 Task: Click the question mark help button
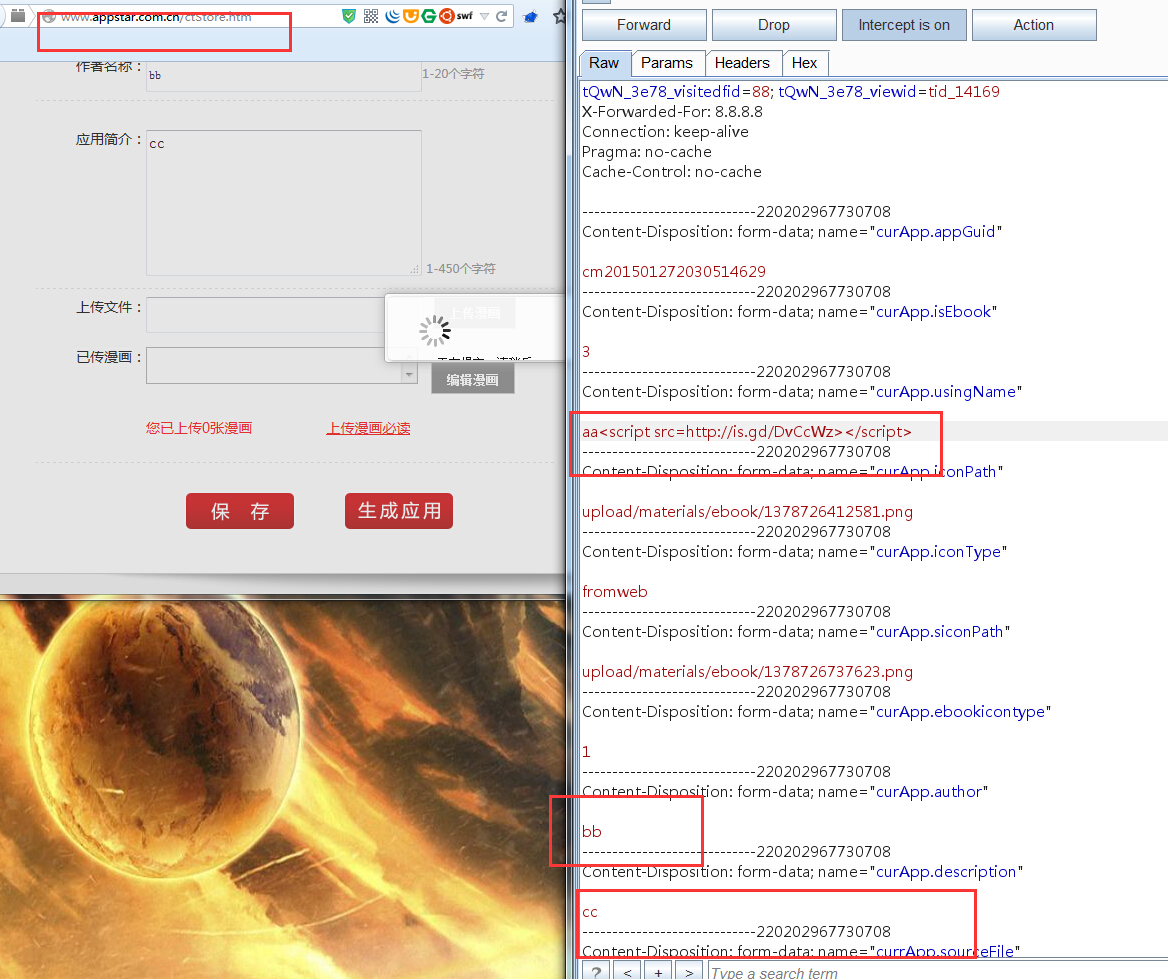click(596, 972)
